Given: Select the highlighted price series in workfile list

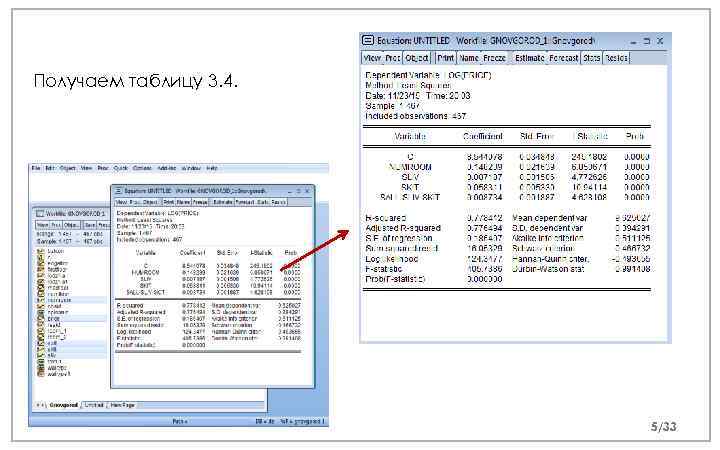Looking at the screenshot, I should tap(71, 319).
